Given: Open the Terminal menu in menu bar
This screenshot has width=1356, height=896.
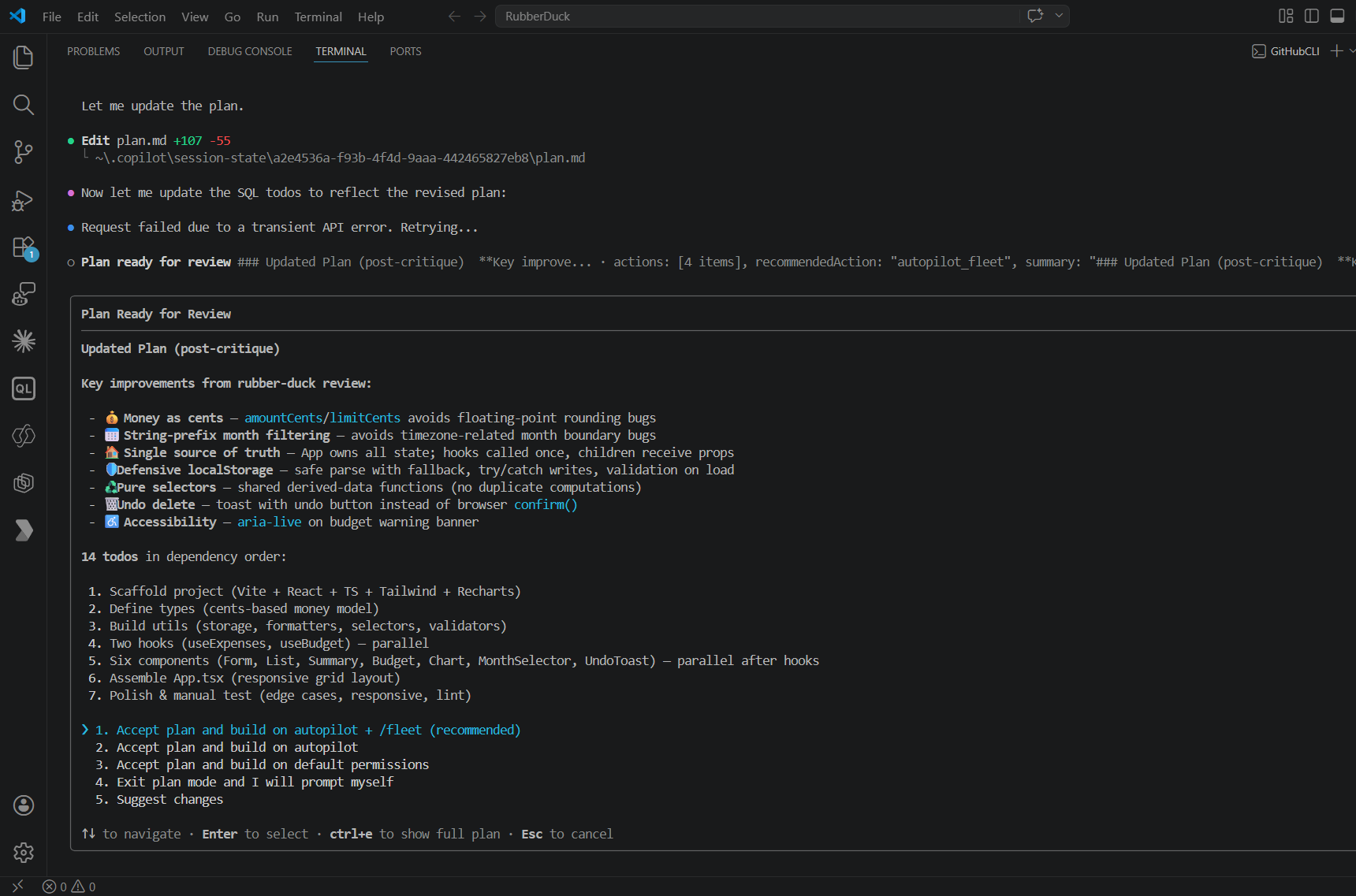Looking at the screenshot, I should point(318,17).
